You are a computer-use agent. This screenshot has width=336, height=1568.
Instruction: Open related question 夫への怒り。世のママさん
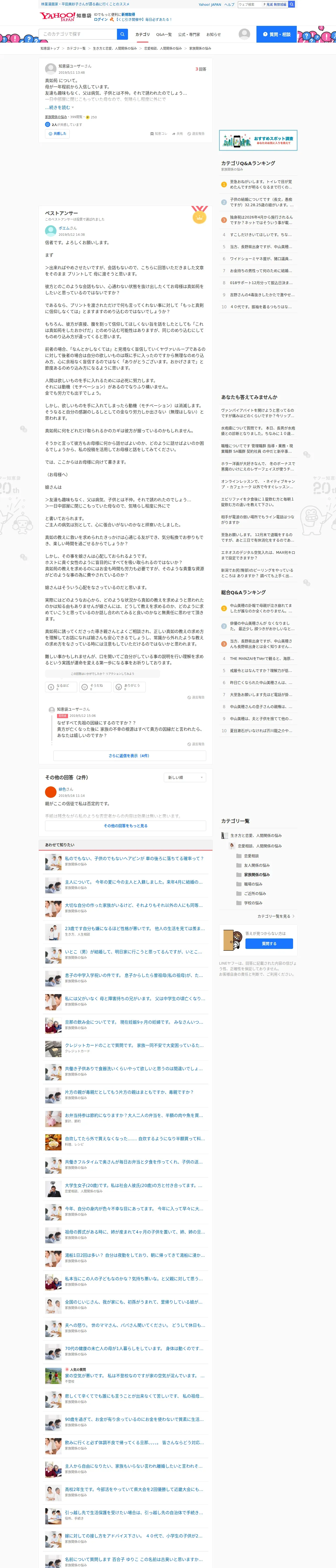(x=135, y=1325)
